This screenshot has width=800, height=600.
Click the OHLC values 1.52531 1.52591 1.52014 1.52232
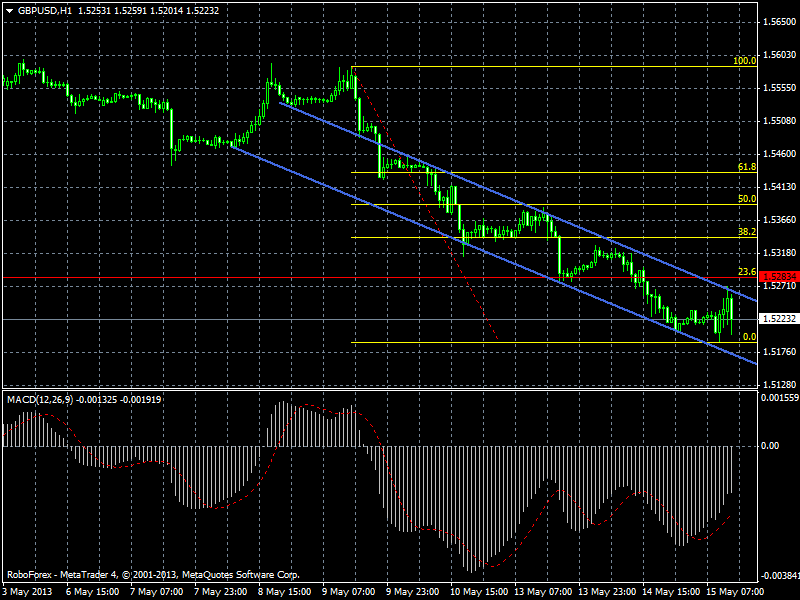point(148,11)
